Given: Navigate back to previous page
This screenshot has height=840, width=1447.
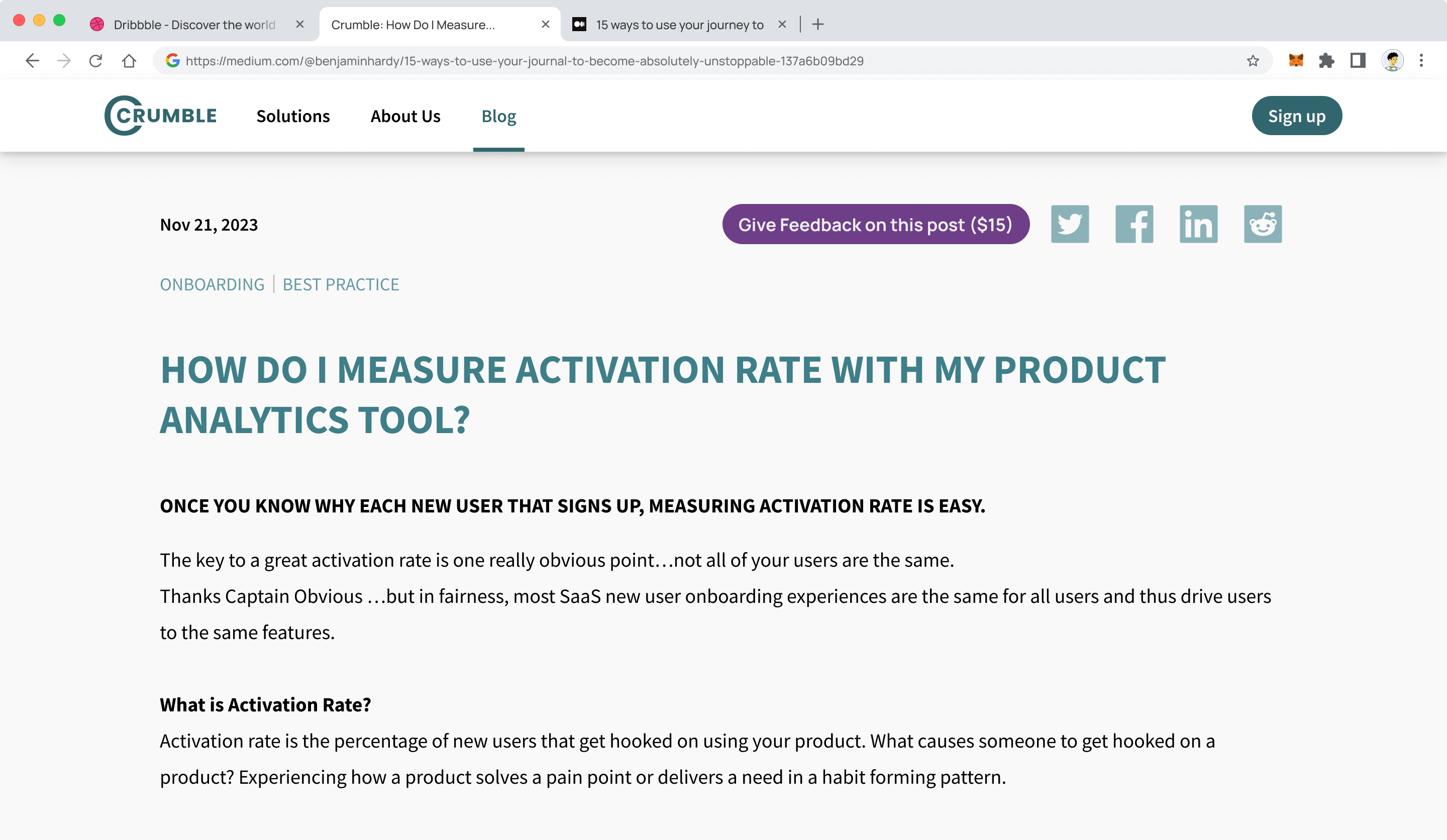Looking at the screenshot, I should [x=32, y=61].
